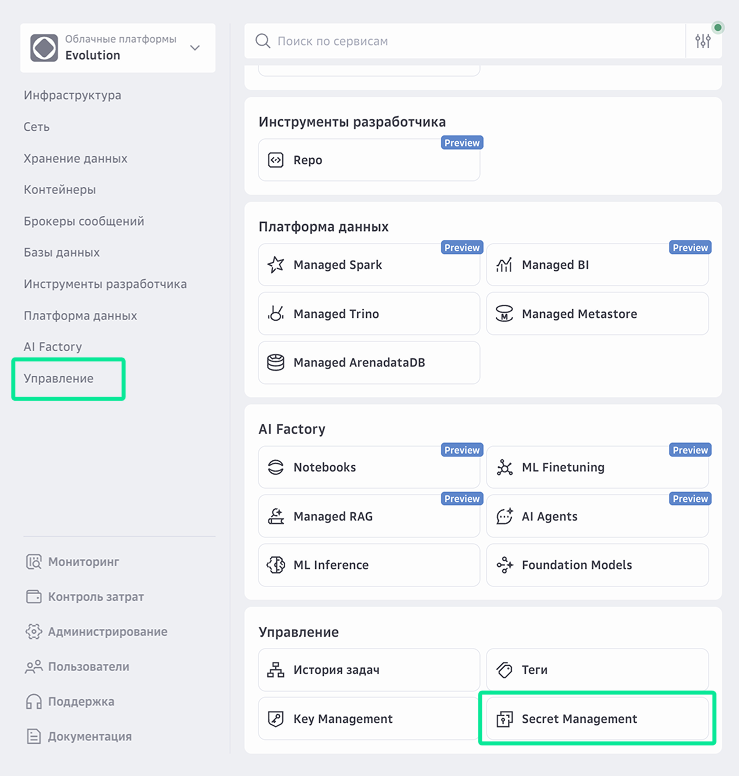Expand the Evolution platform dropdown chevron

(195, 48)
